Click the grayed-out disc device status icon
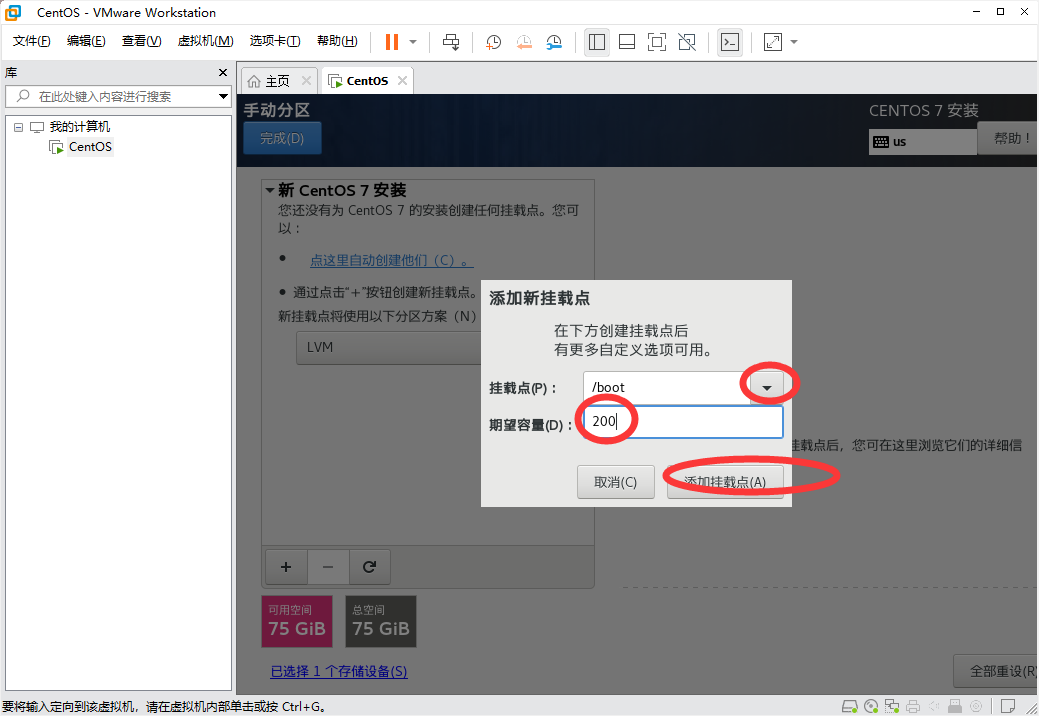1039x716 pixels. coord(975,706)
